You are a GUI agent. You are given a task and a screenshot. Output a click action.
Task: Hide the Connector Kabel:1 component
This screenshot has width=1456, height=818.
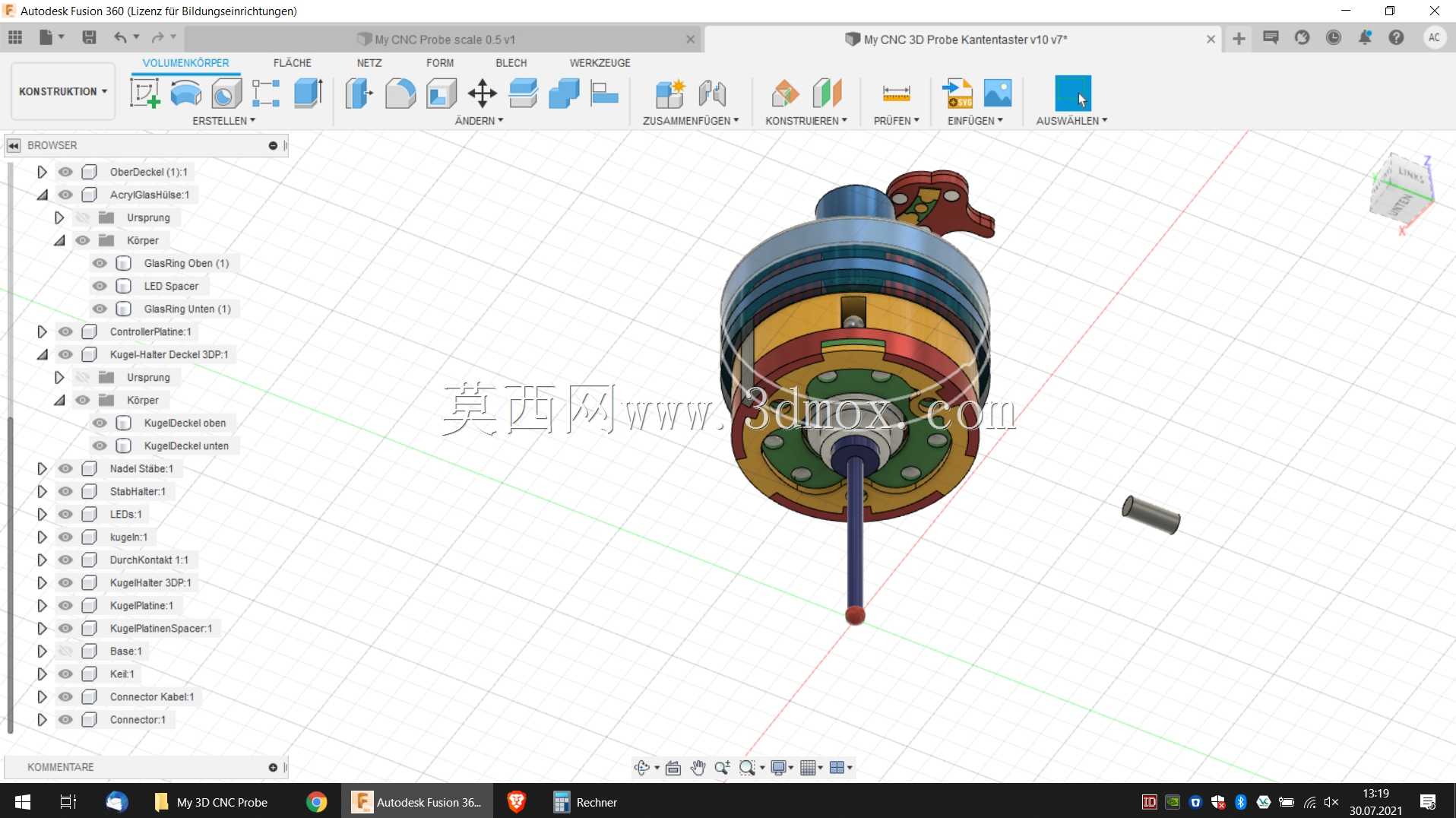[65, 696]
